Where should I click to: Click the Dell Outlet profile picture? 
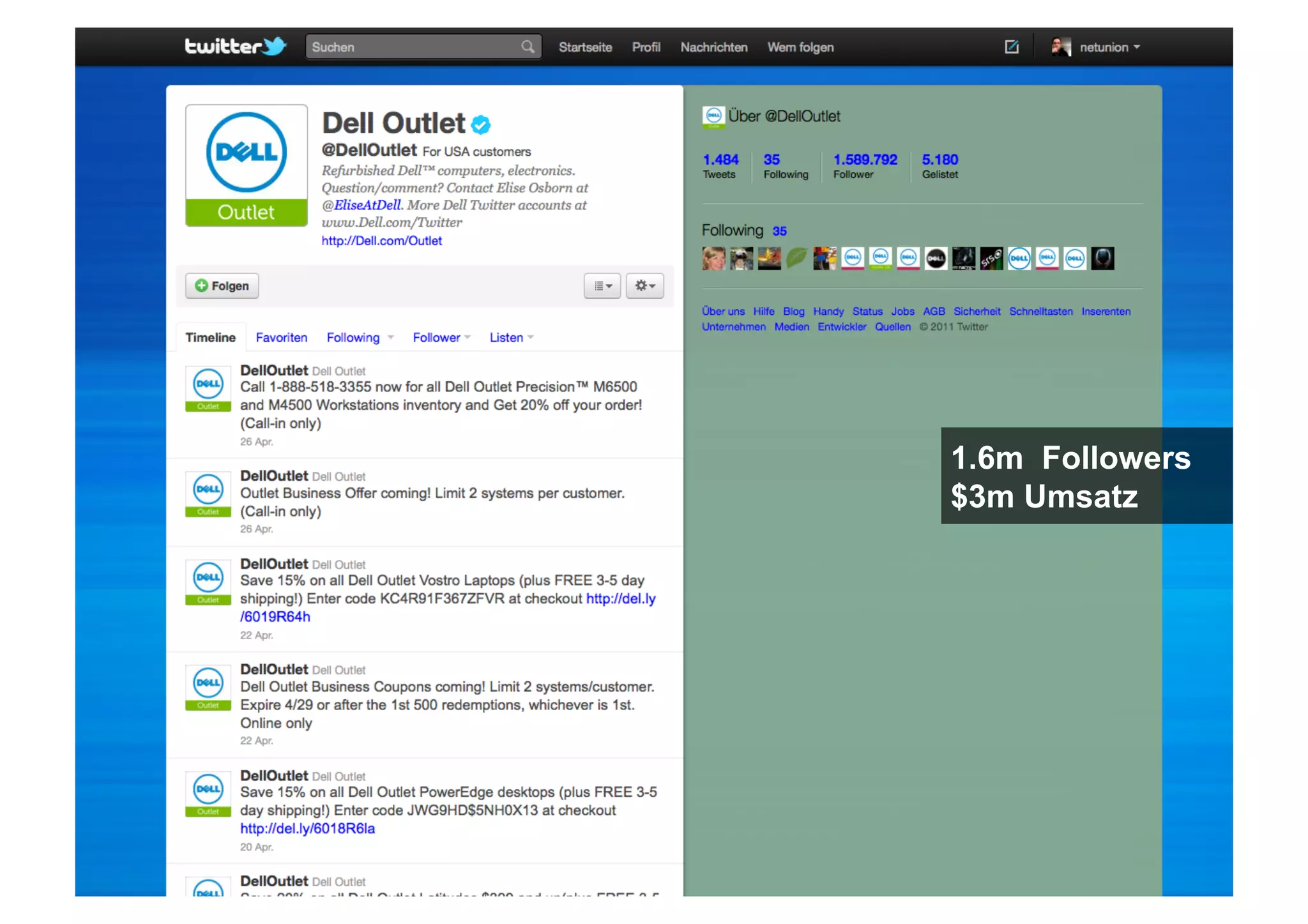pyautogui.click(x=247, y=165)
